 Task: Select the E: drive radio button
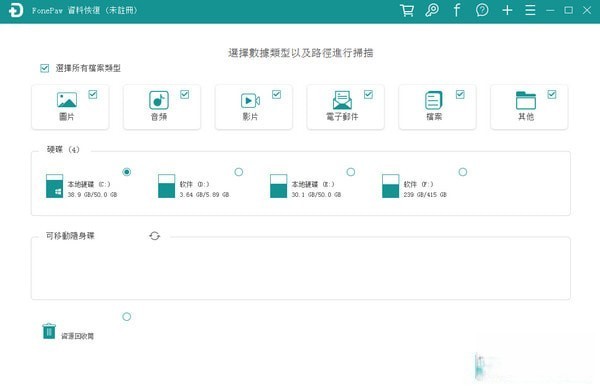pos(351,172)
